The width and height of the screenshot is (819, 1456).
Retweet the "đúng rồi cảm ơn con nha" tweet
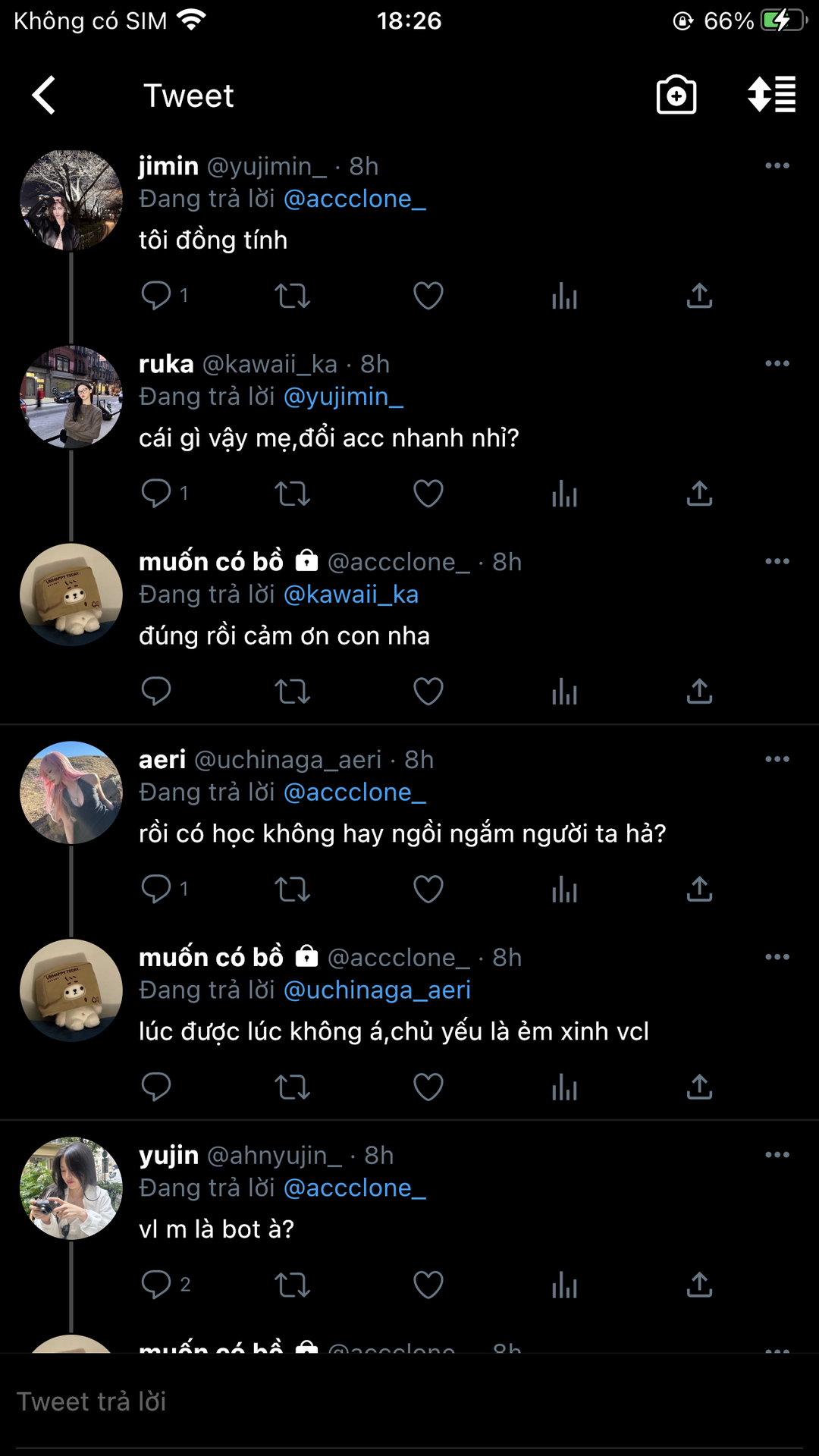tap(292, 692)
